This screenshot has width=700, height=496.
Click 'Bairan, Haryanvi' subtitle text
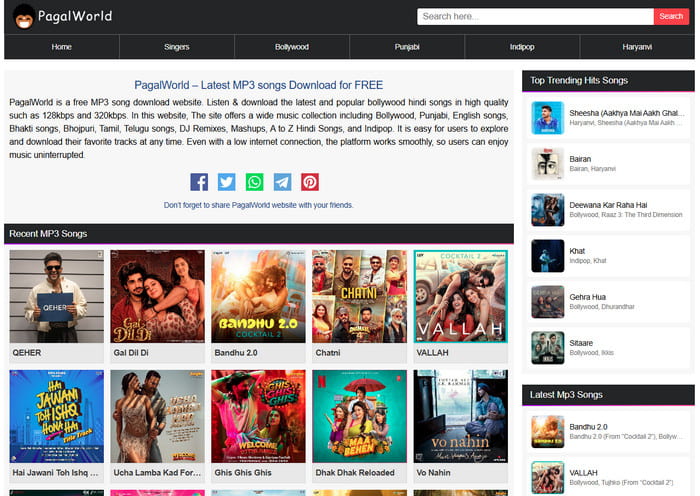pos(592,169)
